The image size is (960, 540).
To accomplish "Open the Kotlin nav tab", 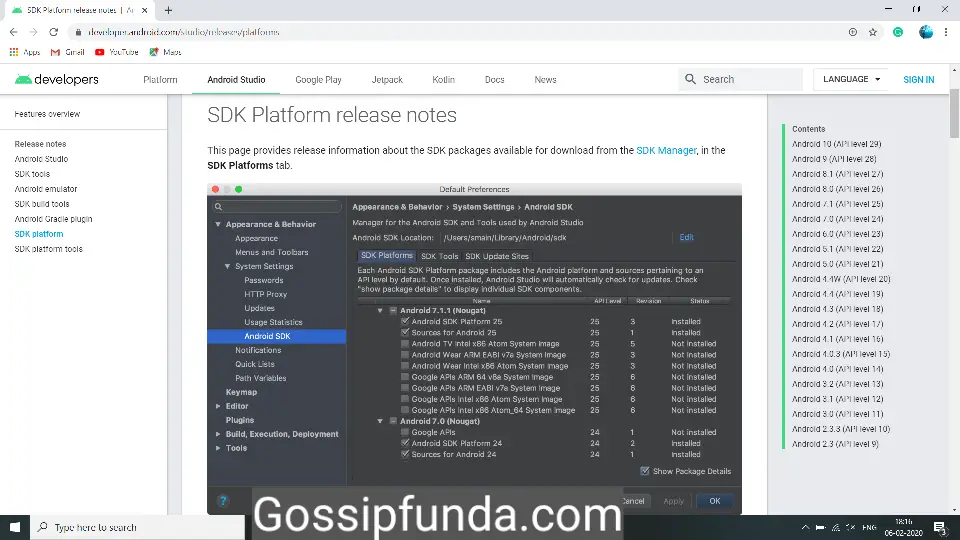I will pos(443,80).
